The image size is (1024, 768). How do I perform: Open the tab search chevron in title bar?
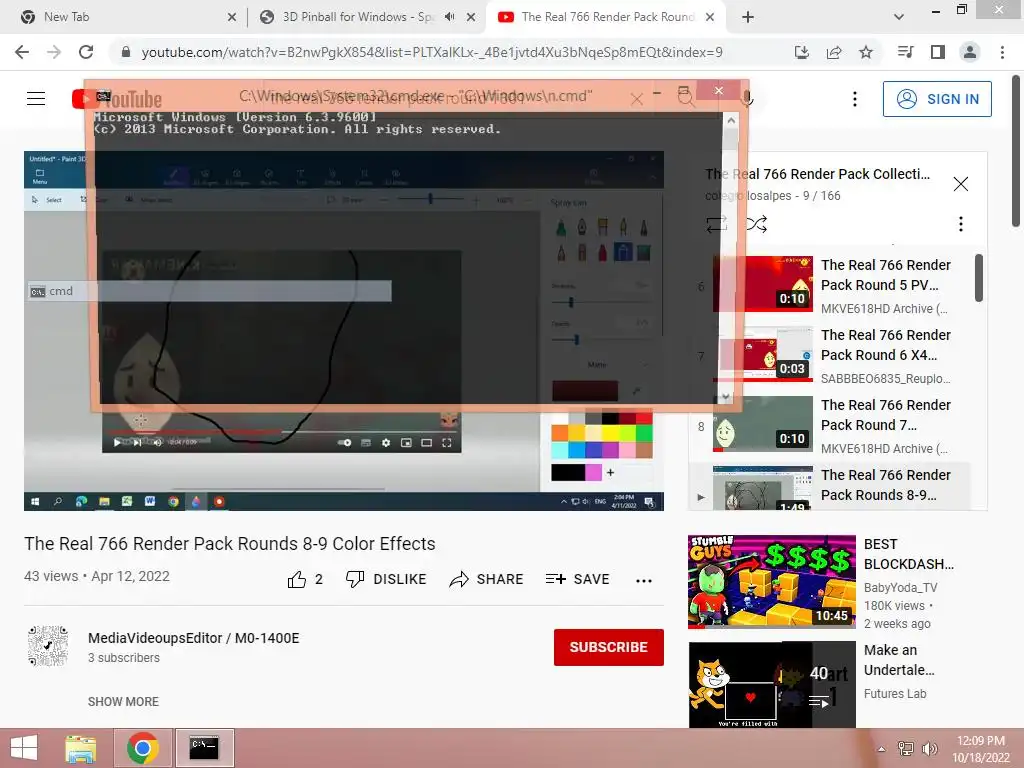[899, 17]
